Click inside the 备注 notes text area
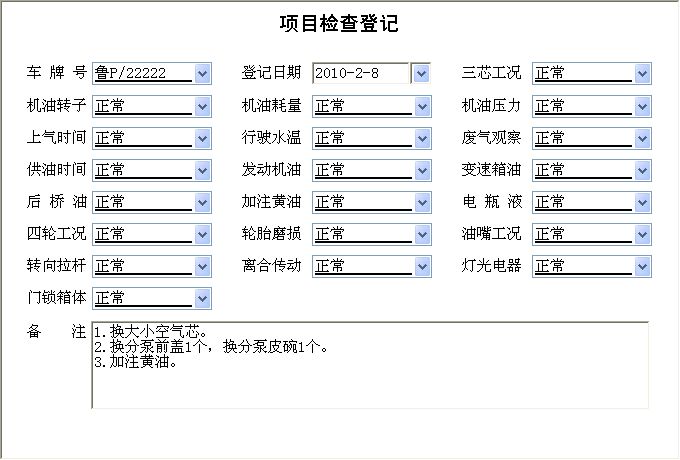Screen dimensions: 680x460 pyautogui.click(x=370, y=365)
